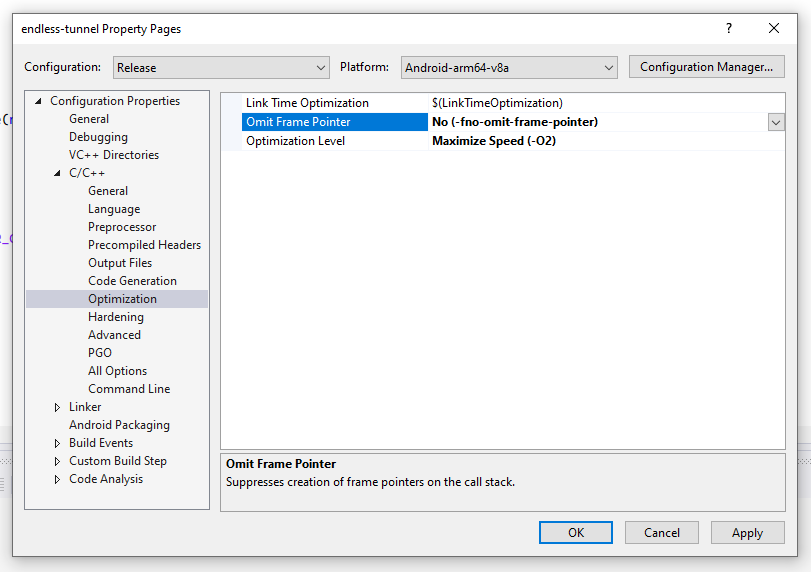Image resolution: width=811 pixels, height=572 pixels.
Task: Go to the Preprocessor page
Action: point(122,227)
